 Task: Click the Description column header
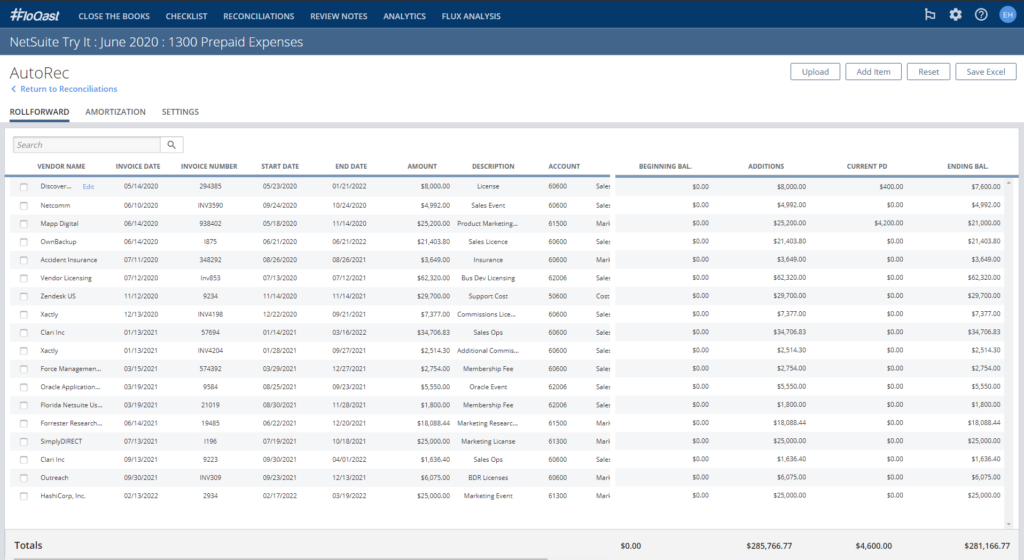[x=493, y=166]
